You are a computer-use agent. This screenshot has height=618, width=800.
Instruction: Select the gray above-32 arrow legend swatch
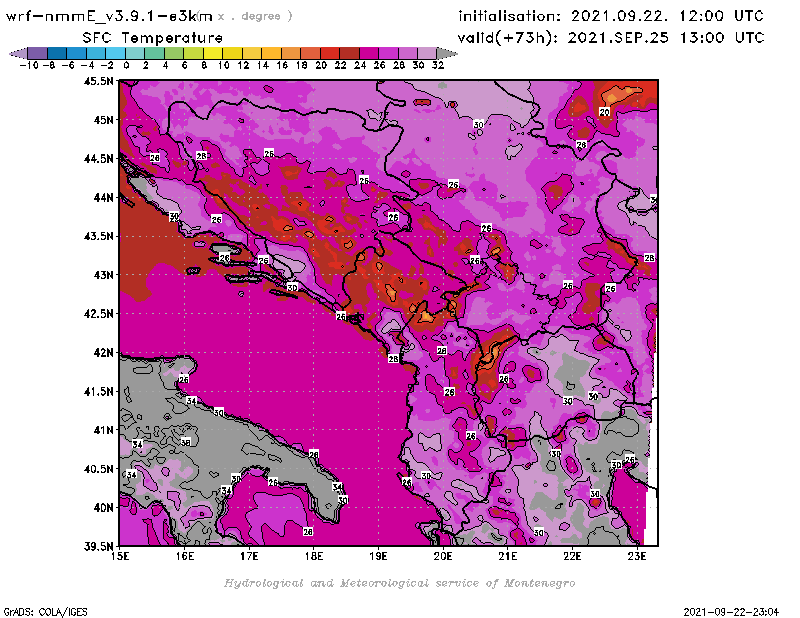click(447, 53)
